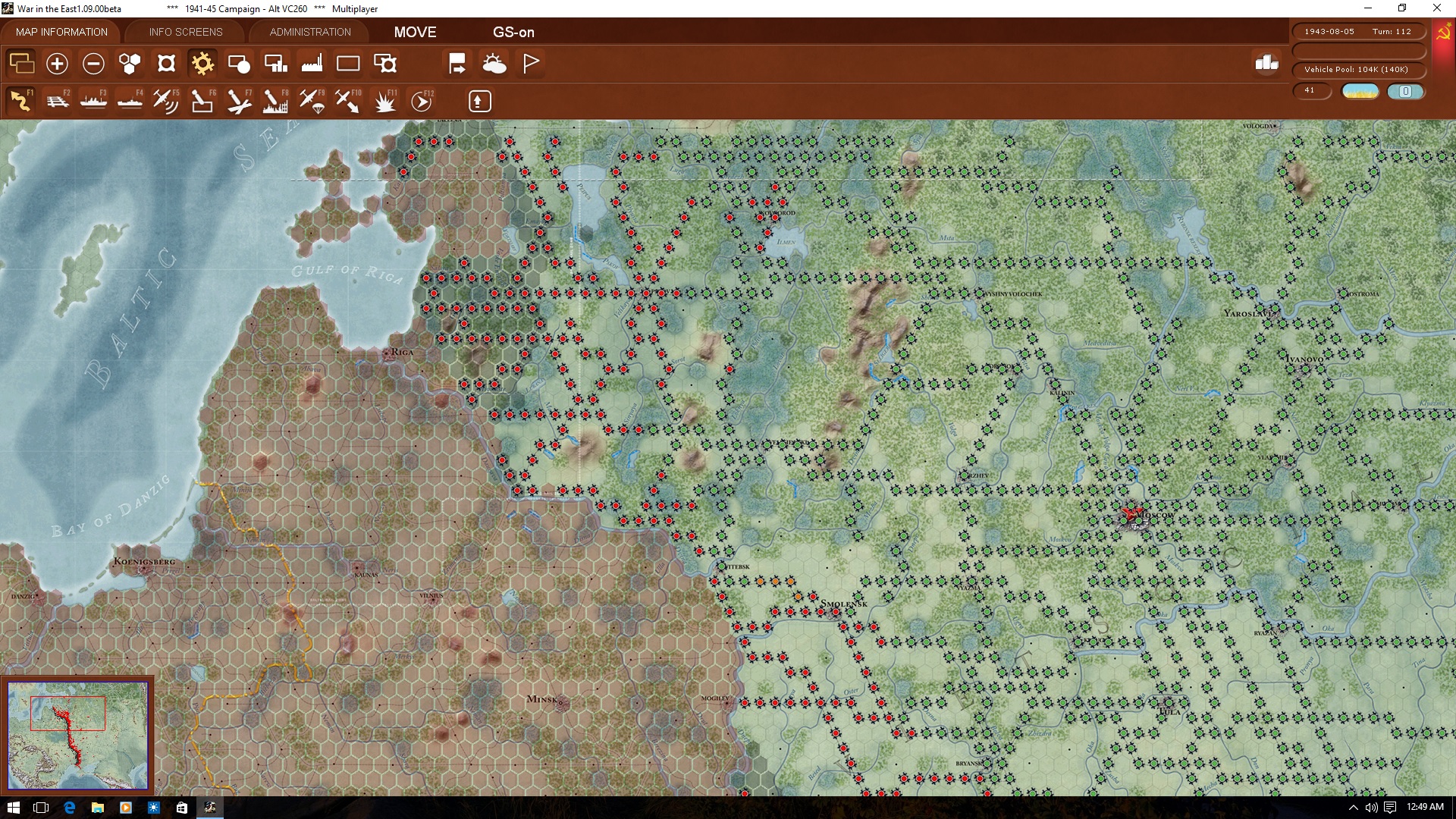The height and width of the screenshot is (819, 1456).
Task: Click the flag with arrow icon
Action: click(457, 64)
